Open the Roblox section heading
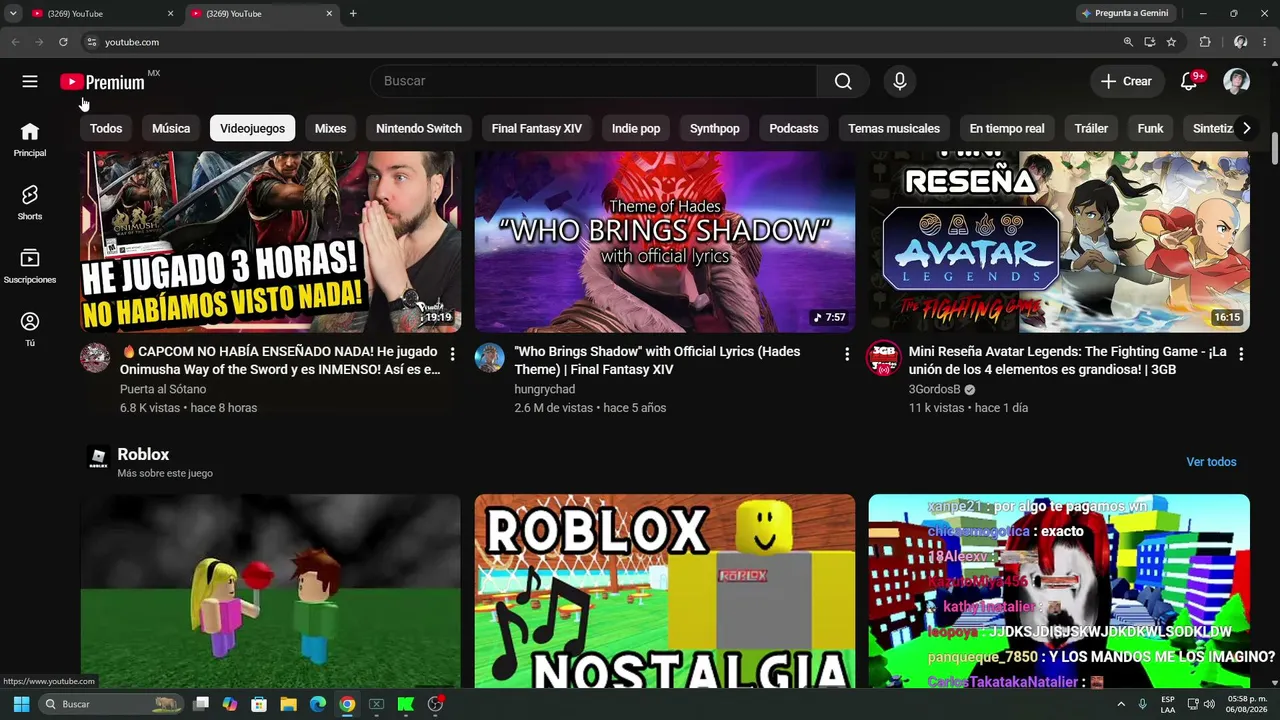Screen dimensions: 1280x720 pos(143,454)
